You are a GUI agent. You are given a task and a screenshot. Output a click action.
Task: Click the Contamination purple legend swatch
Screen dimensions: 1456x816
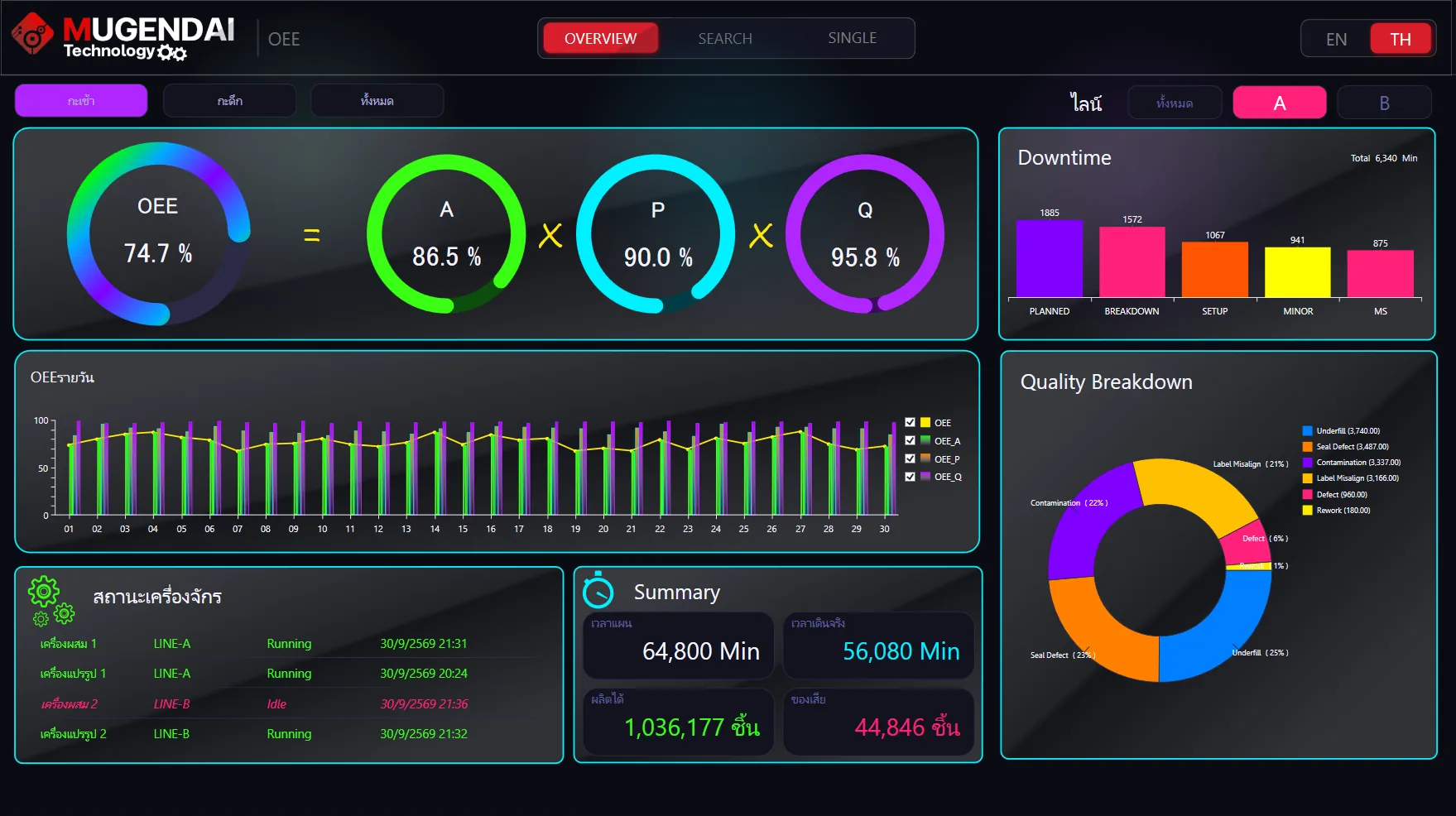tap(1307, 463)
